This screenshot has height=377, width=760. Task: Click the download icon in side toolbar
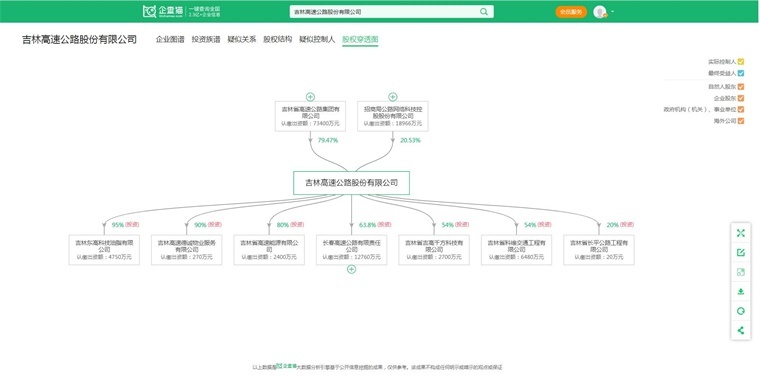click(x=740, y=291)
